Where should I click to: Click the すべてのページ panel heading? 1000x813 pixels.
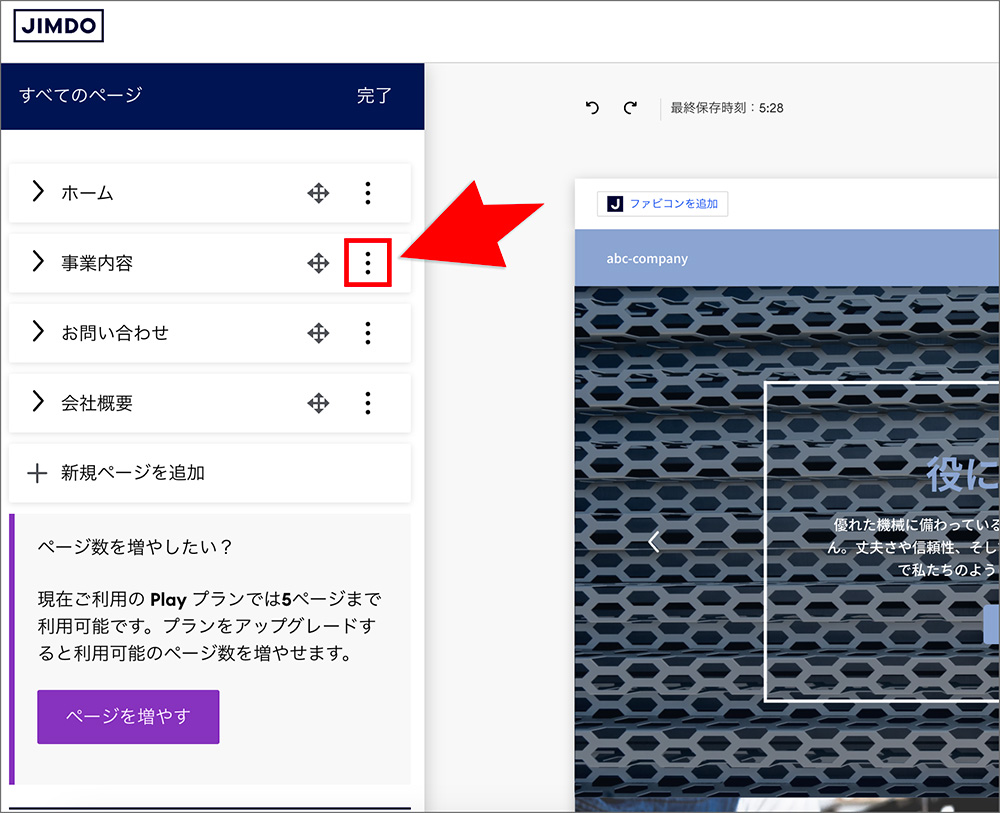pyautogui.click(x=80, y=95)
